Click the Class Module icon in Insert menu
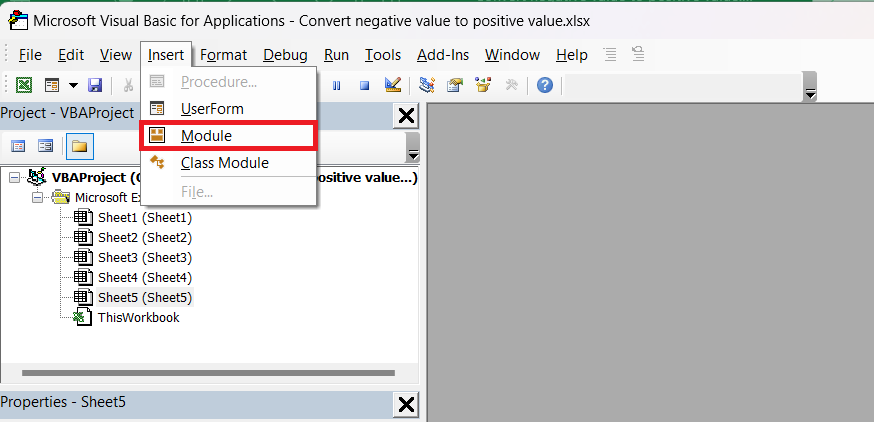This screenshot has width=874, height=422. pyautogui.click(x=157, y=162)
